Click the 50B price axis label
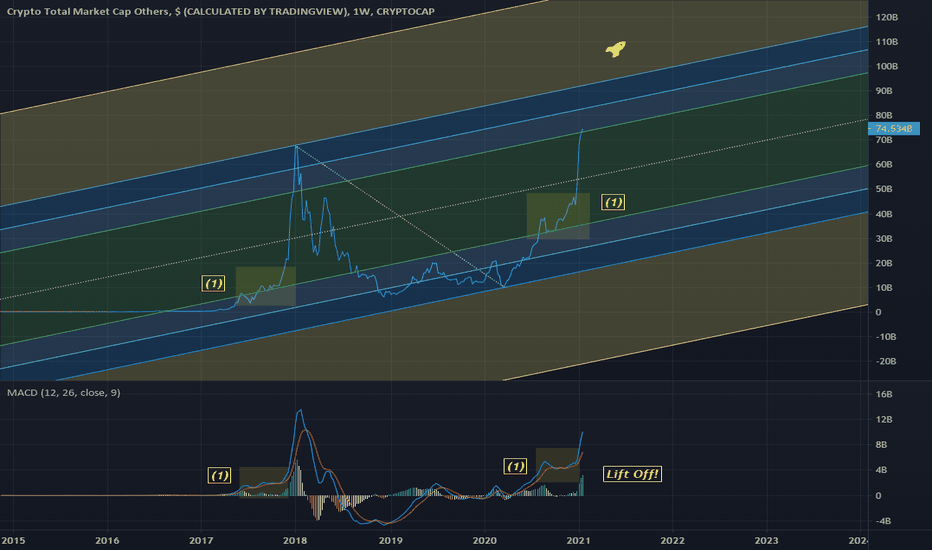The width and height of the screenshot is (932, 550). coord(884,189)
